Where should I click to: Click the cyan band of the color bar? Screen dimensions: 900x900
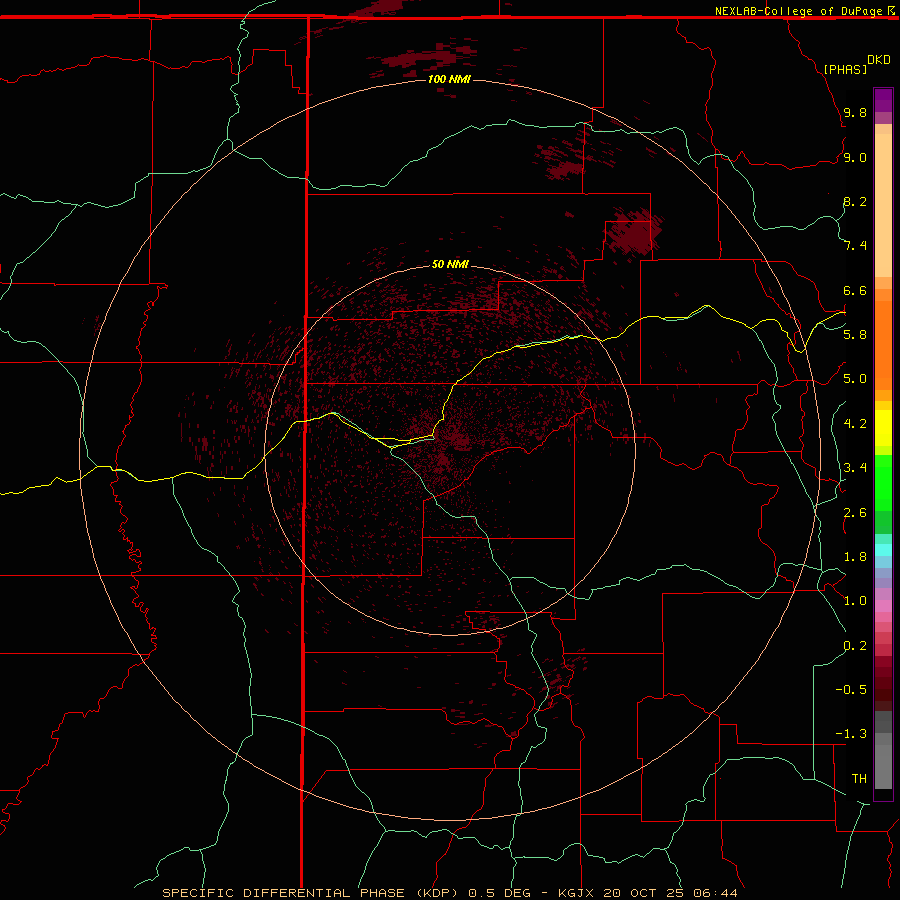(x=883, y=550)
